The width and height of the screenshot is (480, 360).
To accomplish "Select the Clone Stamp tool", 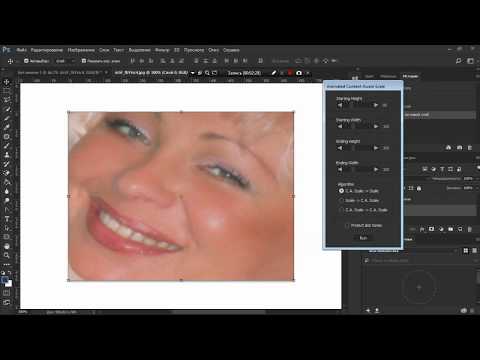I will [7, 155].
